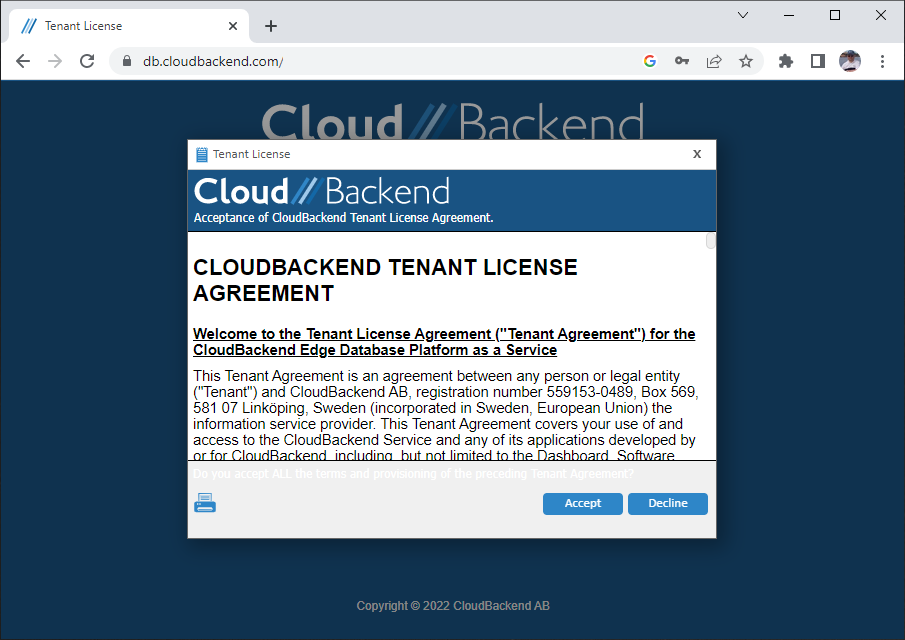Bookmark this page with star
Viewport: 905px width, 640px height.
pos(746,61)
